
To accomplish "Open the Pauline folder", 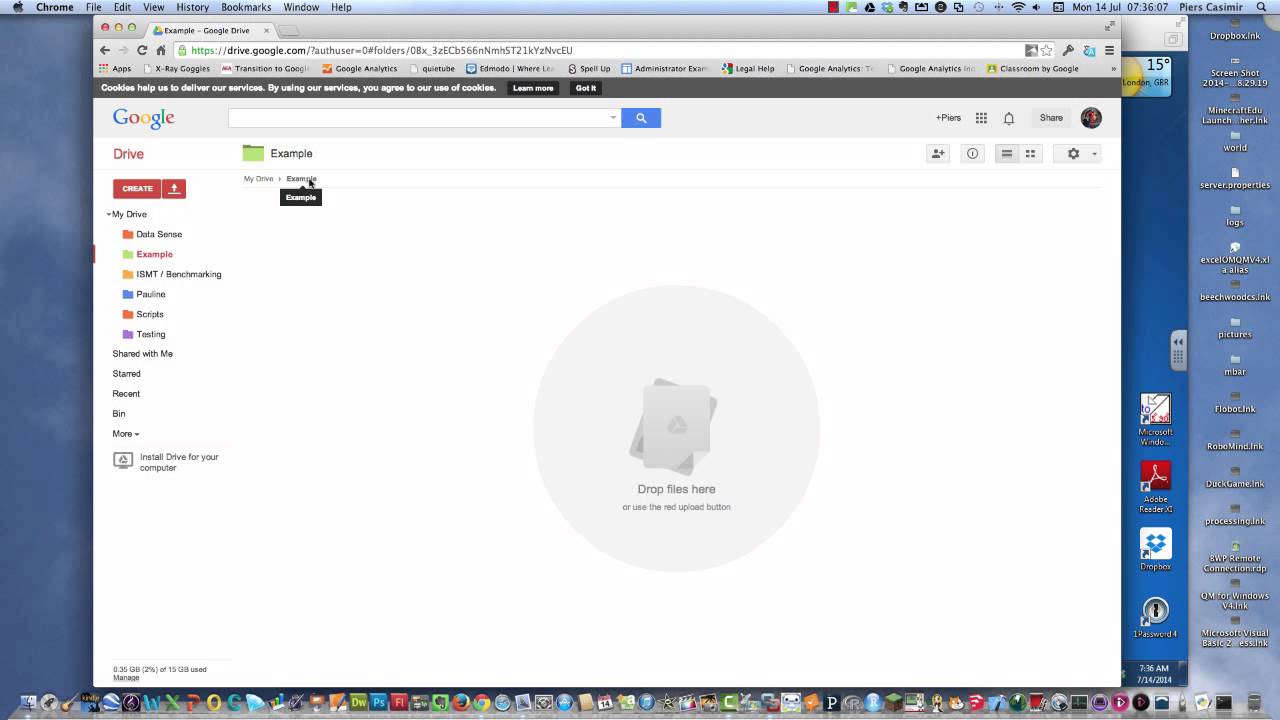I will coord(150,294).
